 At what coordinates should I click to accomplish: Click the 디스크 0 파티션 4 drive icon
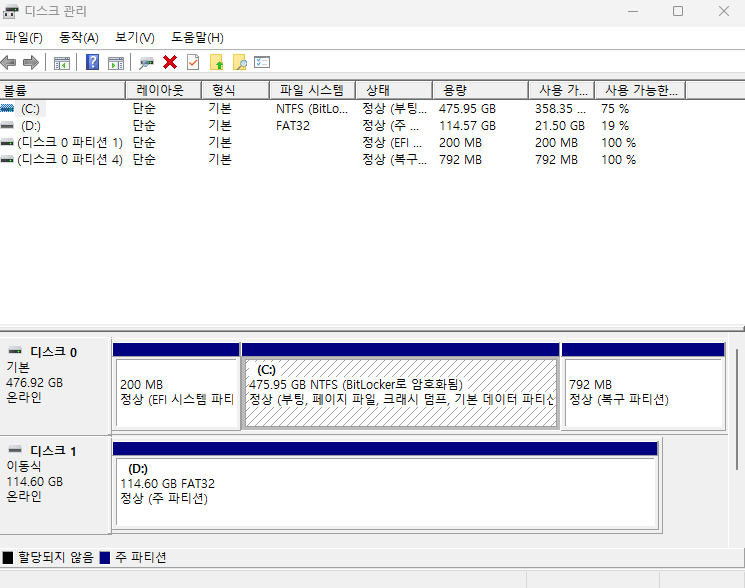click(7, 160)
